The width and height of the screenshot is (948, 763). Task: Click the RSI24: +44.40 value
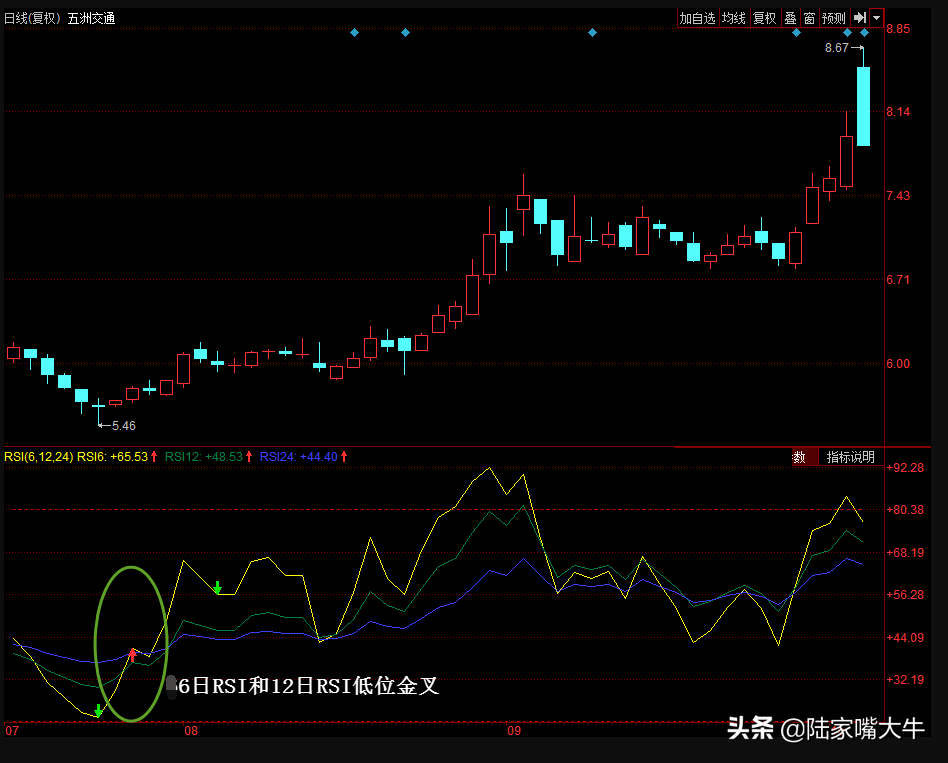click(299, 457)
